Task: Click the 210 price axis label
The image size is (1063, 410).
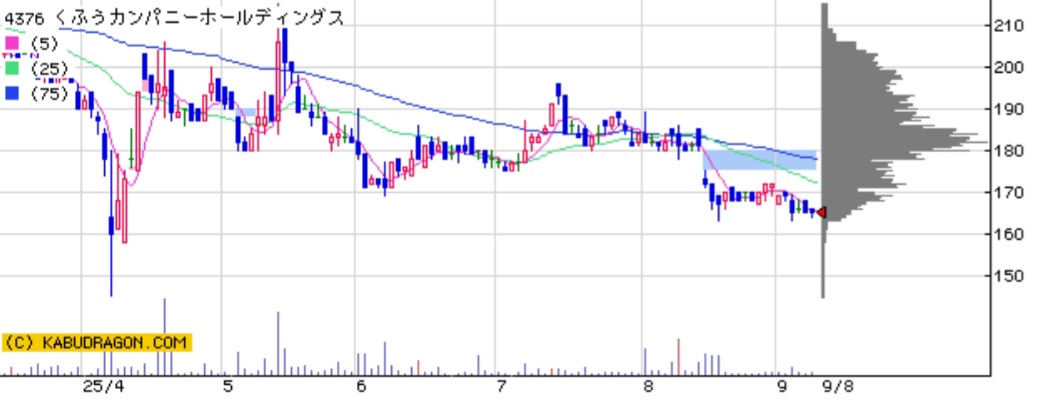Action: pyautogui.click(x=1010, y=26)
